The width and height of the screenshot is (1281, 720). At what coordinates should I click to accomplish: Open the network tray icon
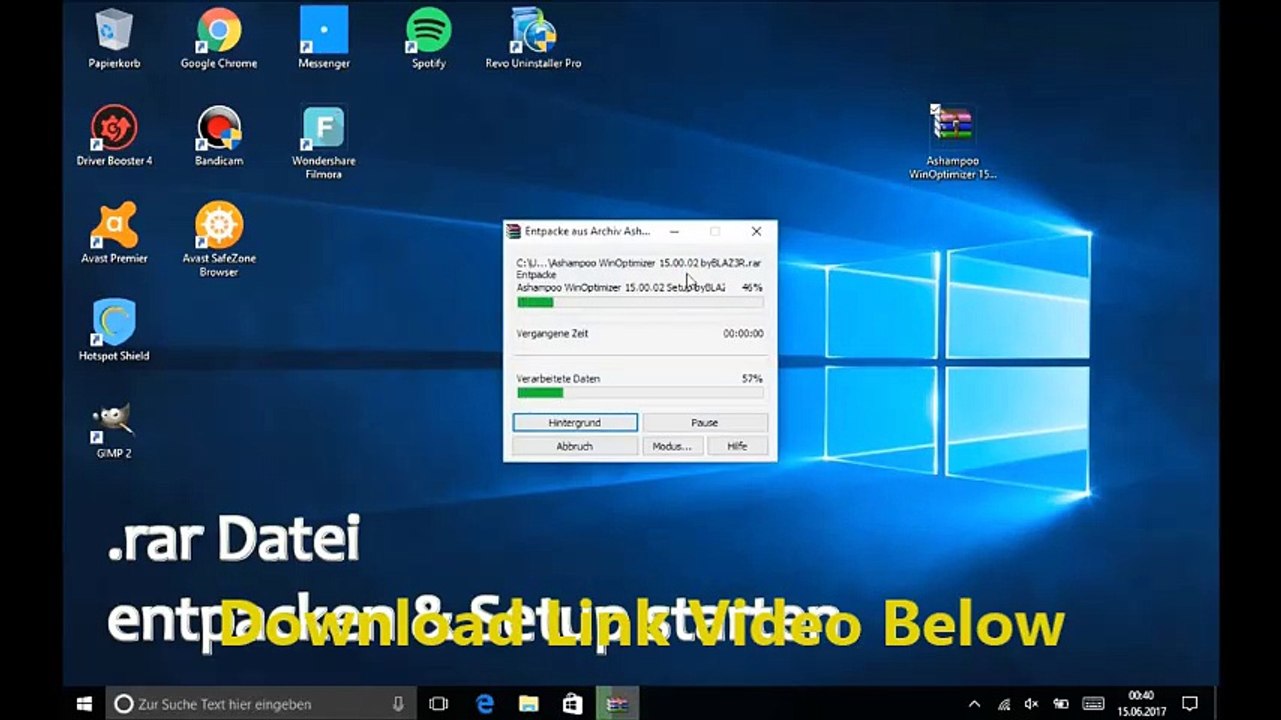(1004, 704)
